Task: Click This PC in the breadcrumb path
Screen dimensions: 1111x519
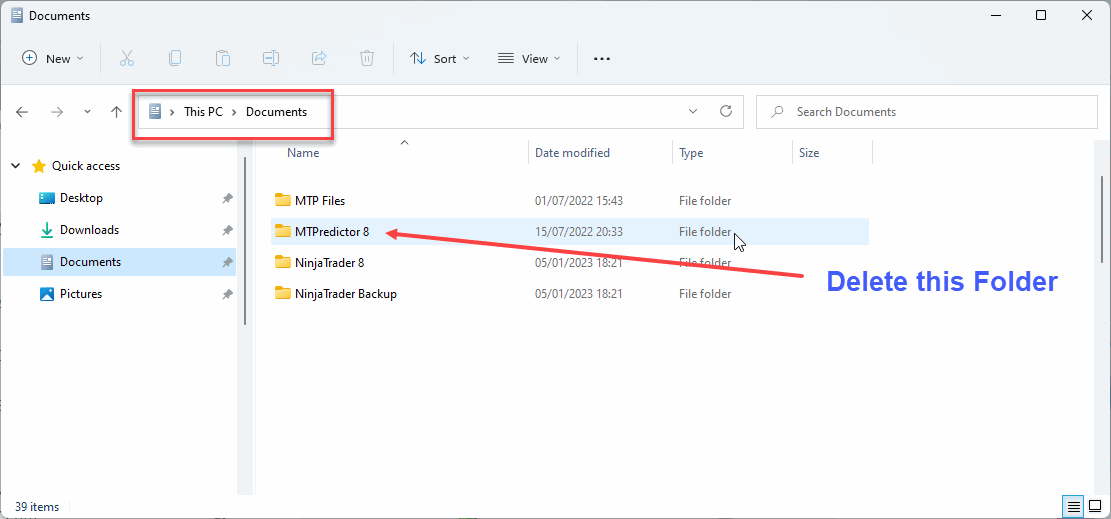Action: click(x=203, y=112)
